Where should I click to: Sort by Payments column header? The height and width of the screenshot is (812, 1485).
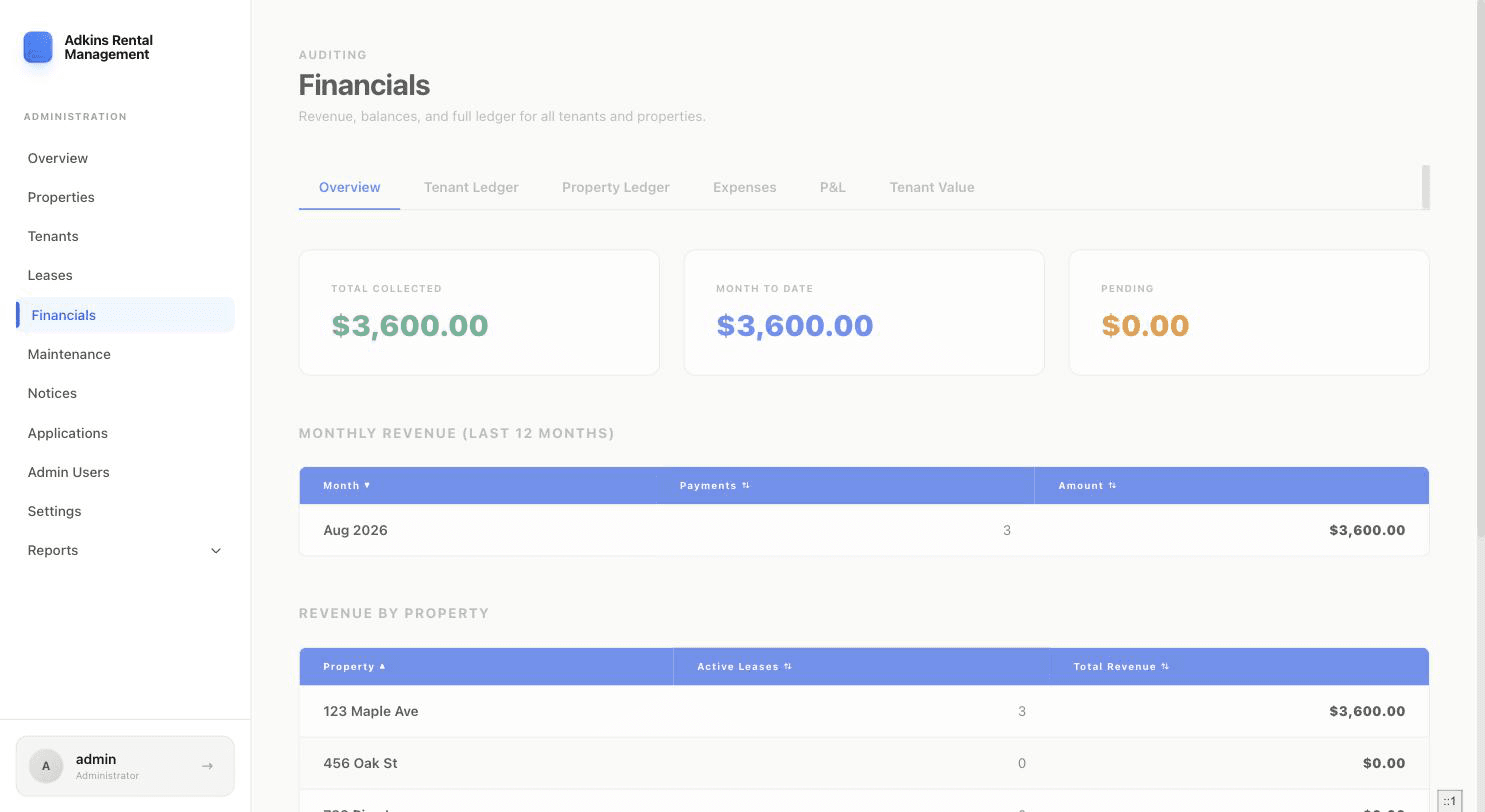(x=714, y=486)
